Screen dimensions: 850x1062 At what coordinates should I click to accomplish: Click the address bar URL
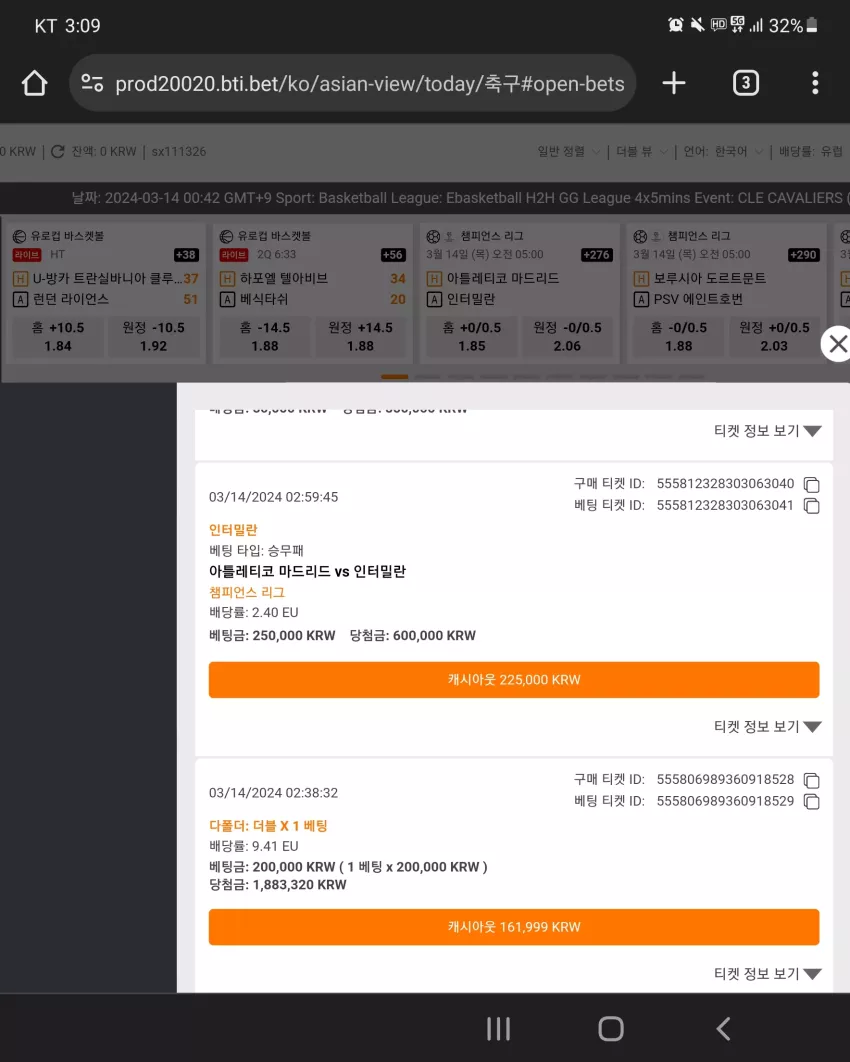pos(370,84)
